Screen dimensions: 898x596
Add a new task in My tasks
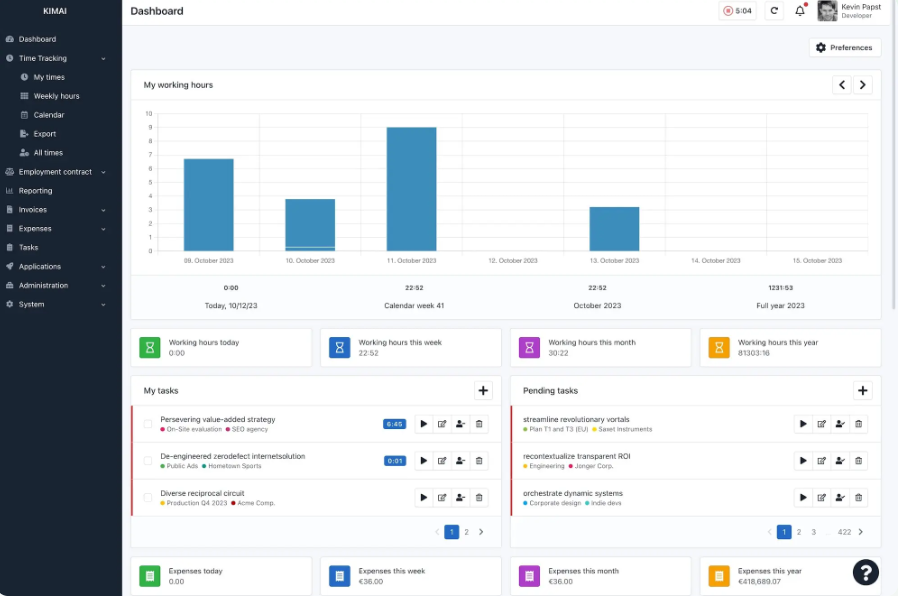click(x=483, y=390)
